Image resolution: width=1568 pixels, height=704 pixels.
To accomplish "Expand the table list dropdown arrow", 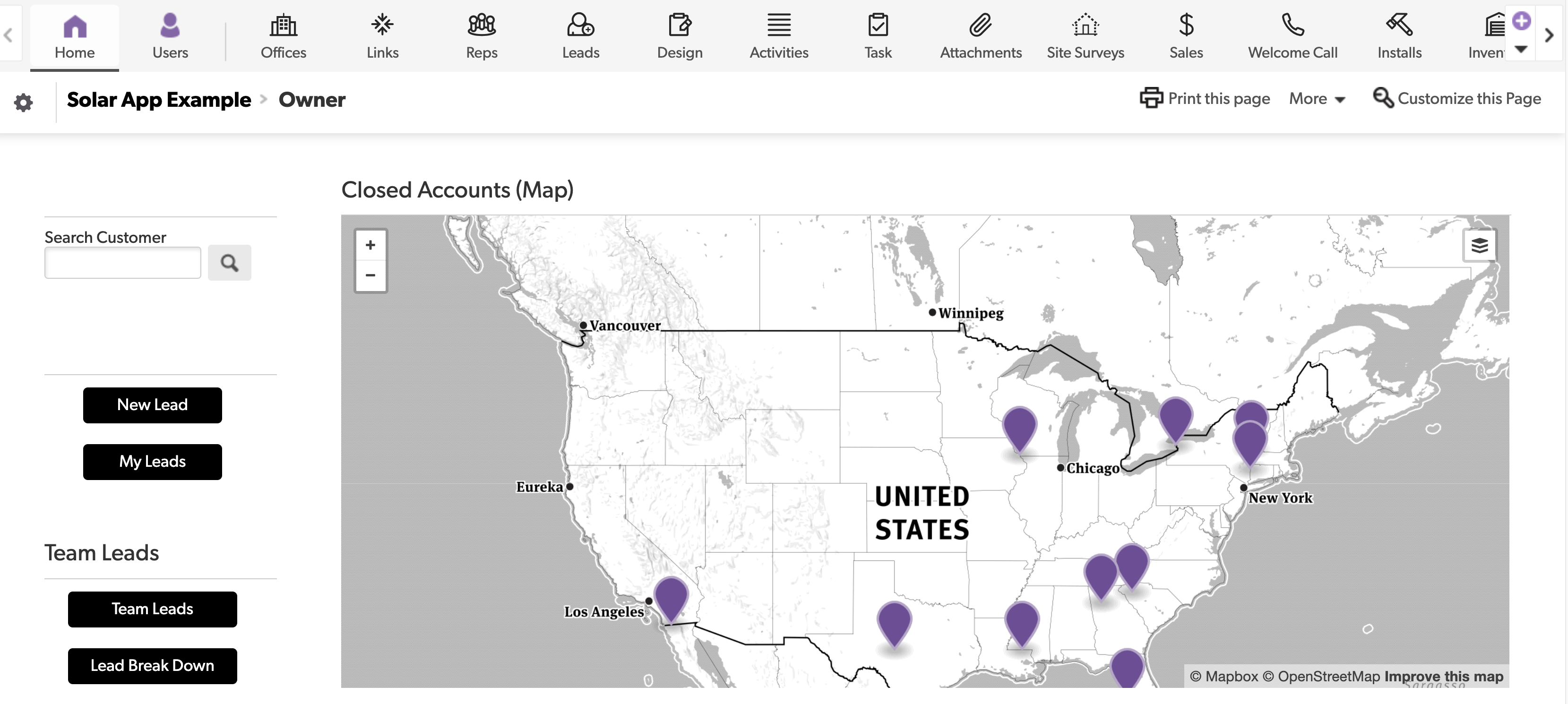I will coord(1521,49).
